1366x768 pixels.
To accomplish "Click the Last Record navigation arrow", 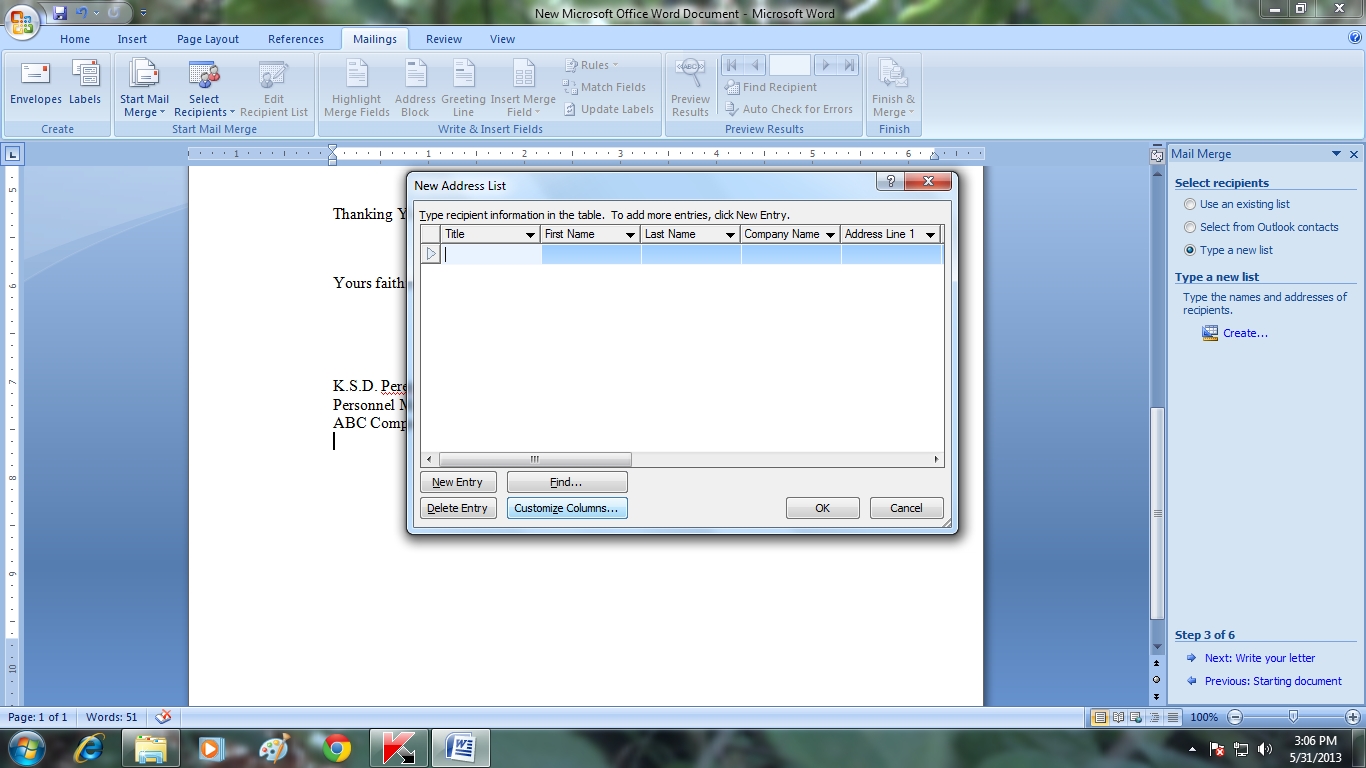I will [849, 65].
